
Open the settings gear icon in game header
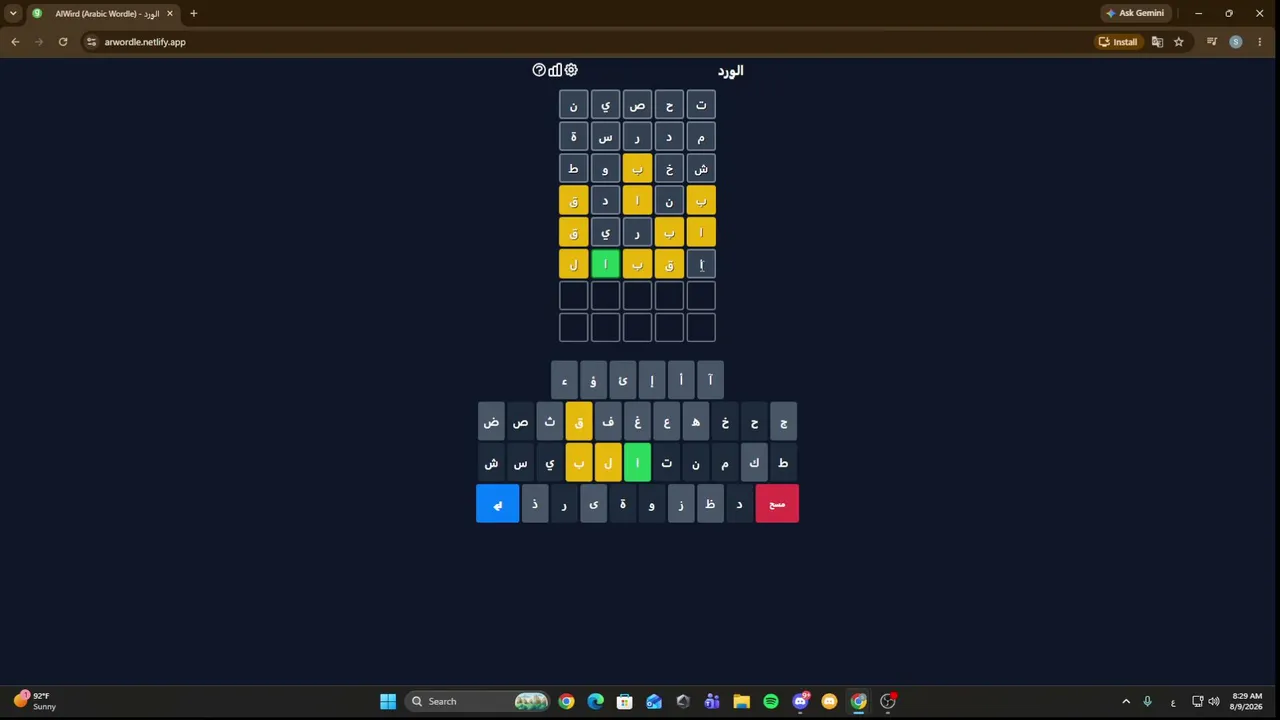click(571, 70)
